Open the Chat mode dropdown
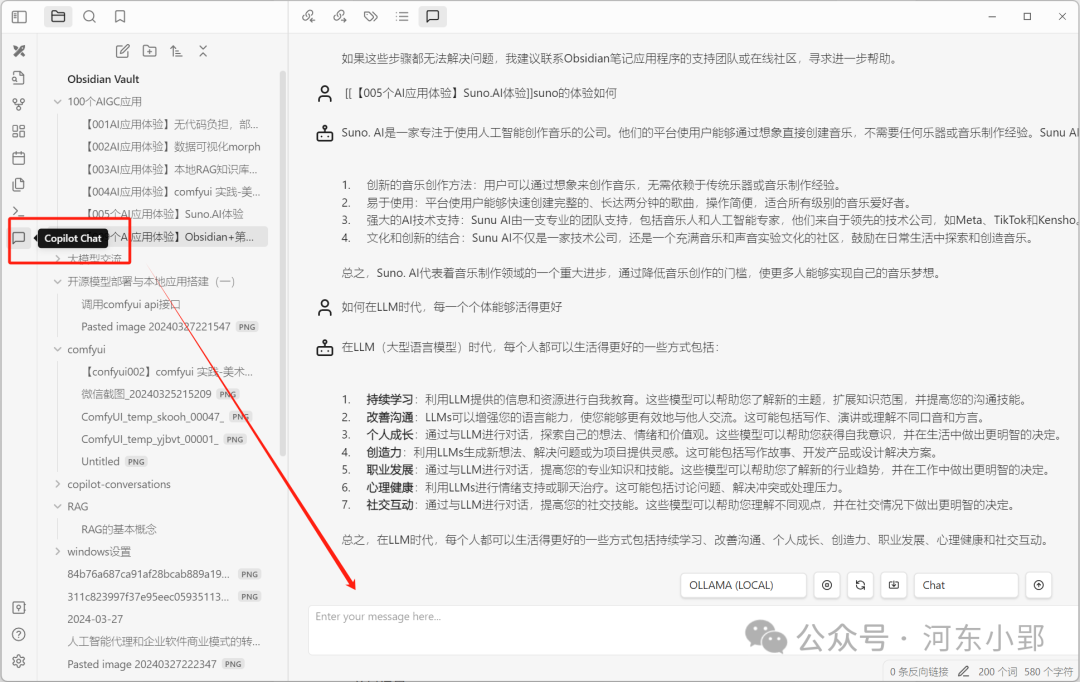The image size is (1080, 682). point(965,585)
